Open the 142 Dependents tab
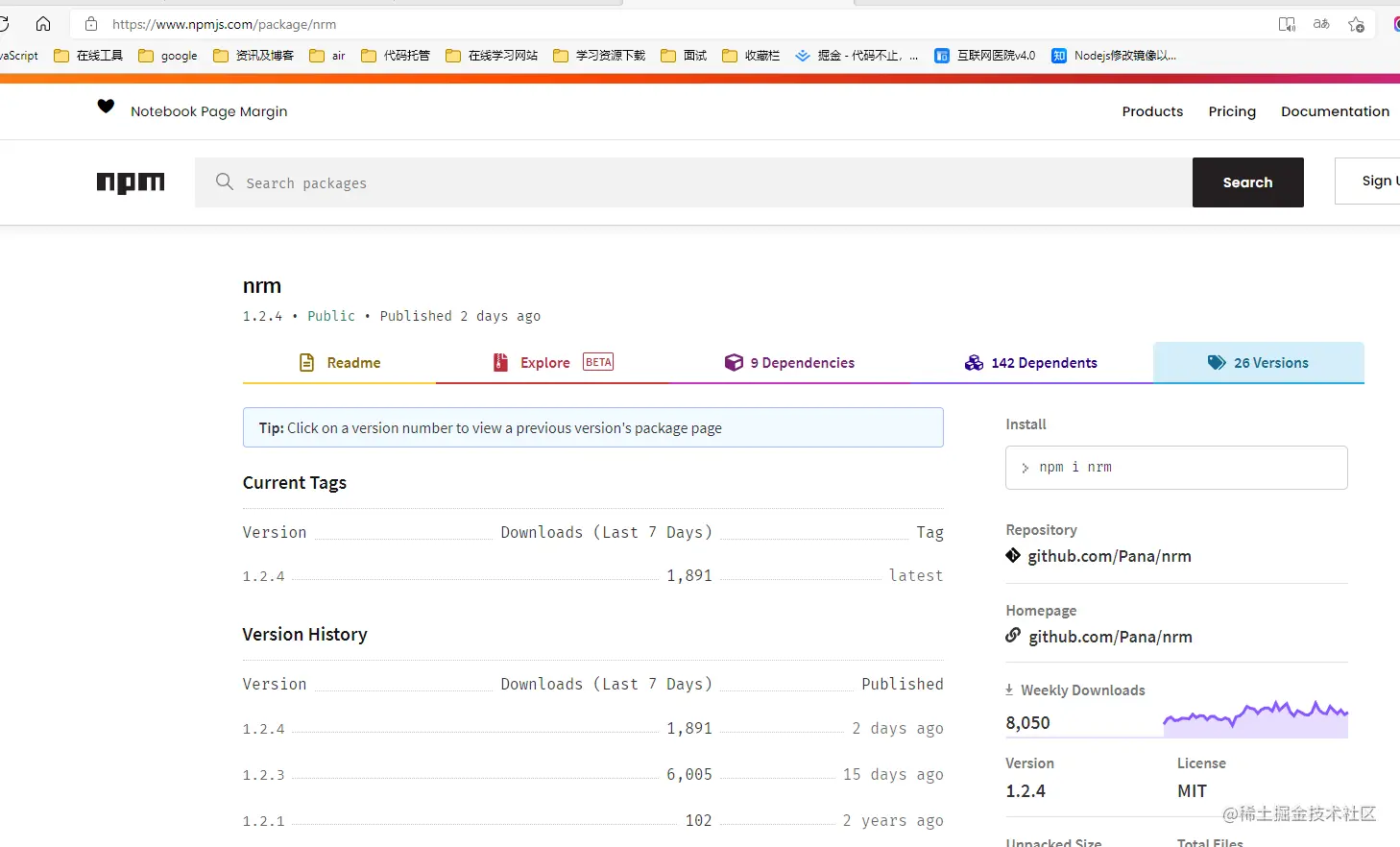Viewport: 1400px width, 847px height. click(x=1031, y=363)
